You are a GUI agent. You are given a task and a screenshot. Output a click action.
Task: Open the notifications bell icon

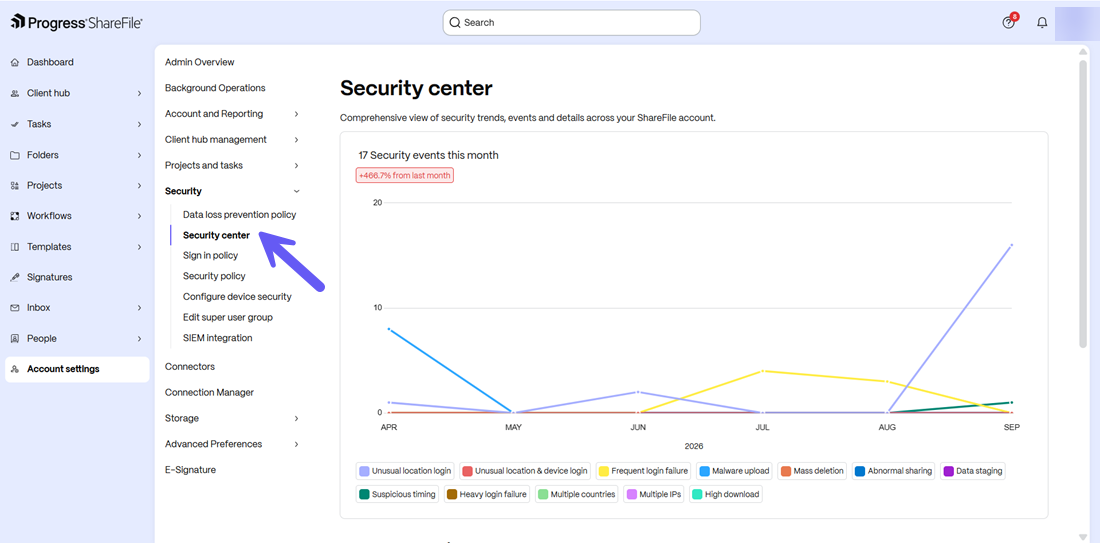tap(1042, 22)
